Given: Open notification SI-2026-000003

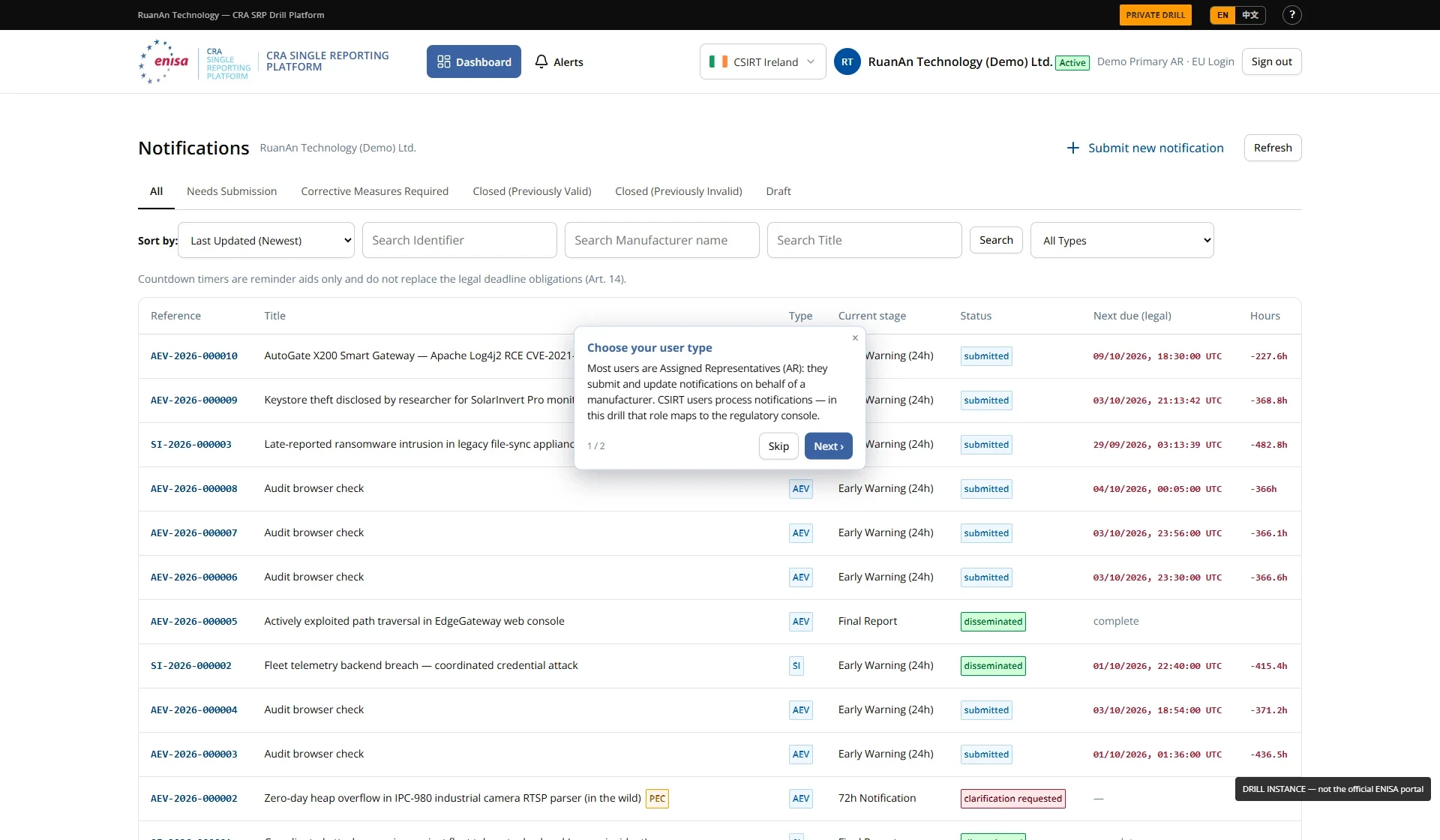Looking at the screenshot, I should (x=191, y=445).
